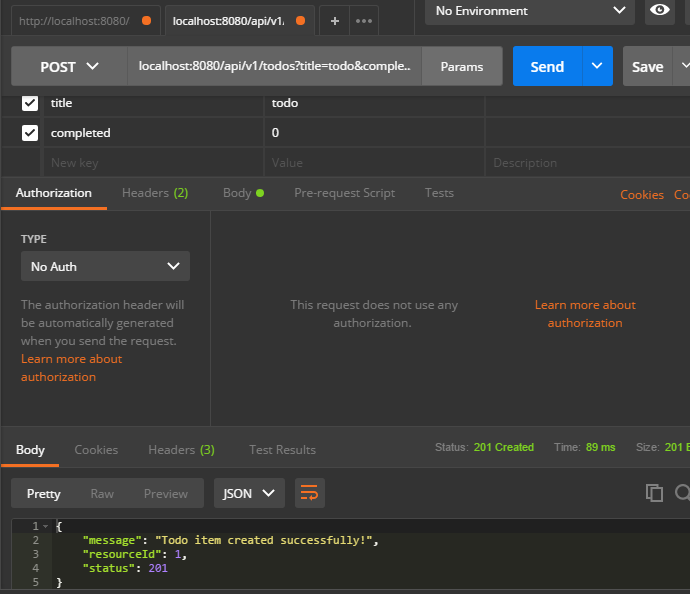Screen dimensions: 690x594
Task: Uncheck the completed parameter checkbox
Action: [x=30, y=133]
